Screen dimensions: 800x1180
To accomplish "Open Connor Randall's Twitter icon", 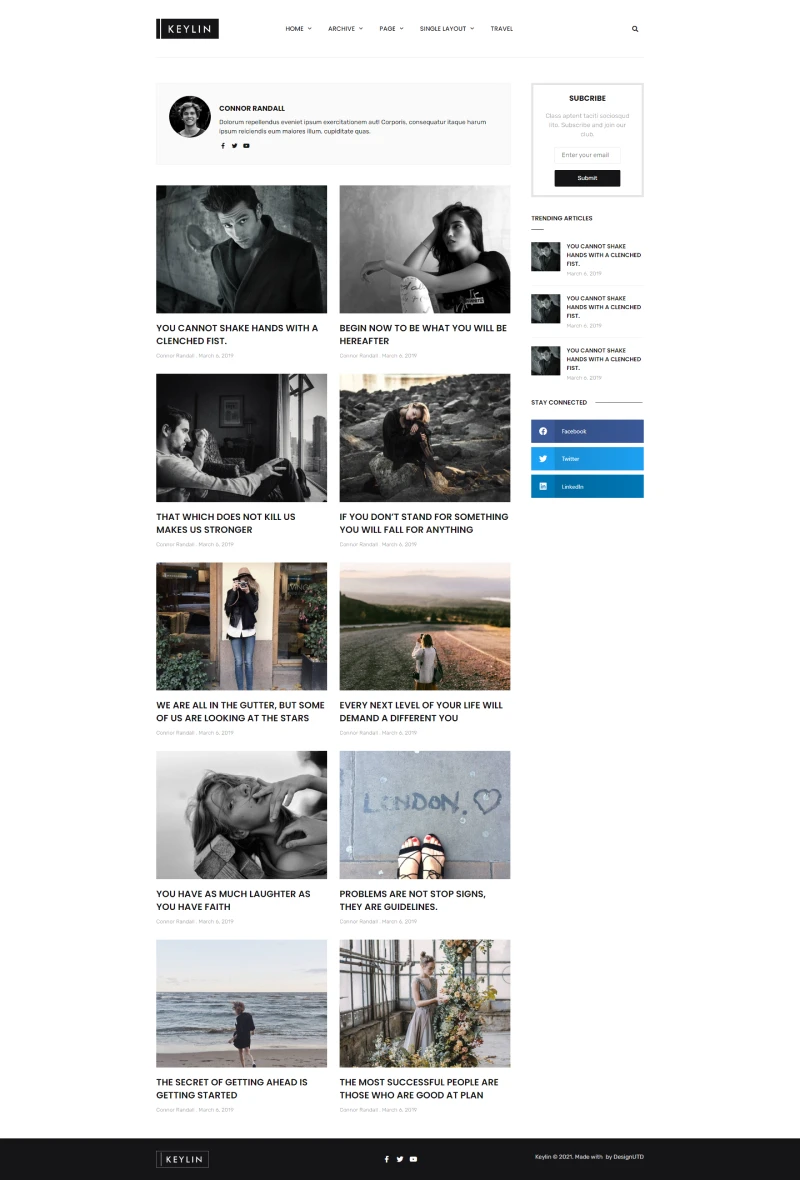I will (x=234, y=146).
